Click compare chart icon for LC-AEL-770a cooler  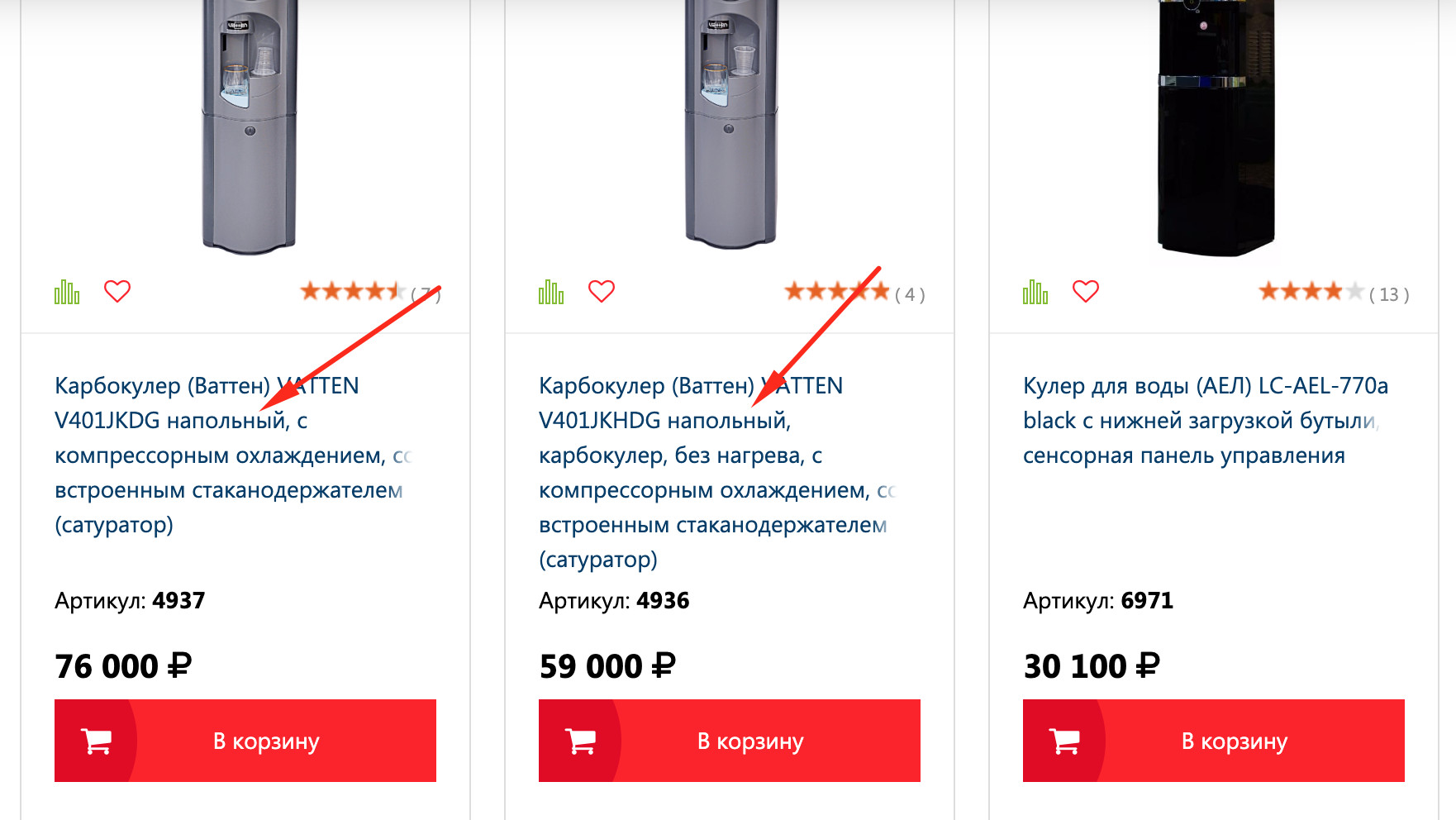point(1035,292)
